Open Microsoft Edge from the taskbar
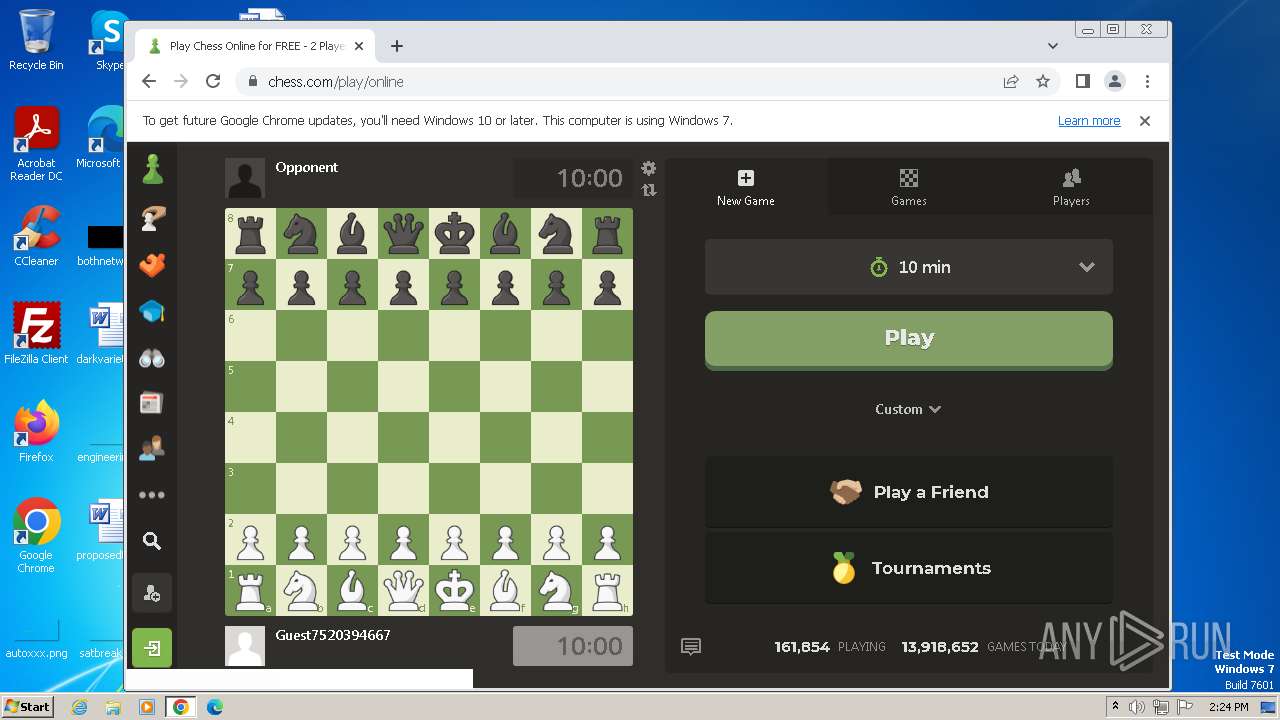 215,707
